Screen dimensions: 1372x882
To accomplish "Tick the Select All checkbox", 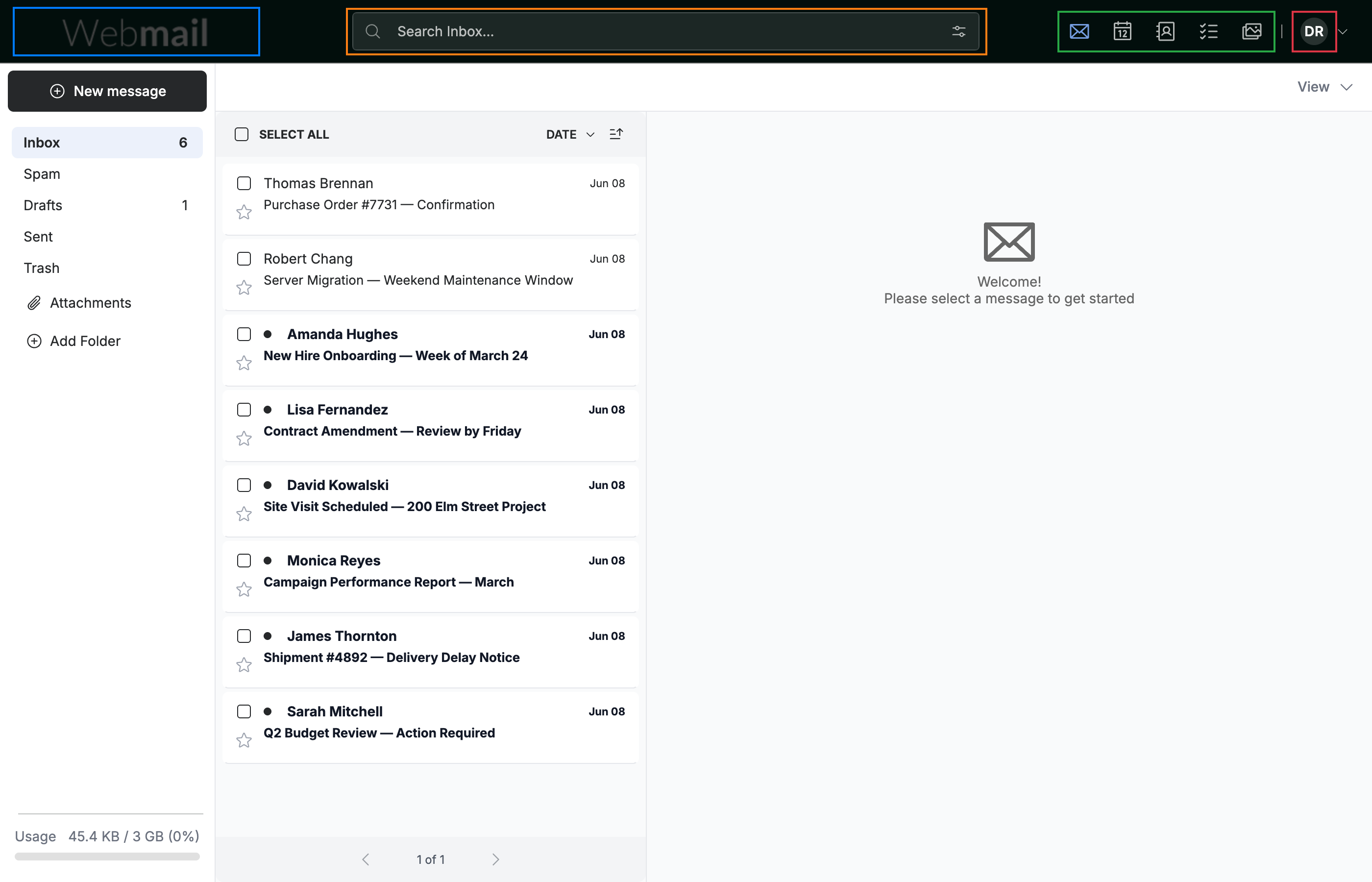I will pos(242,134).
